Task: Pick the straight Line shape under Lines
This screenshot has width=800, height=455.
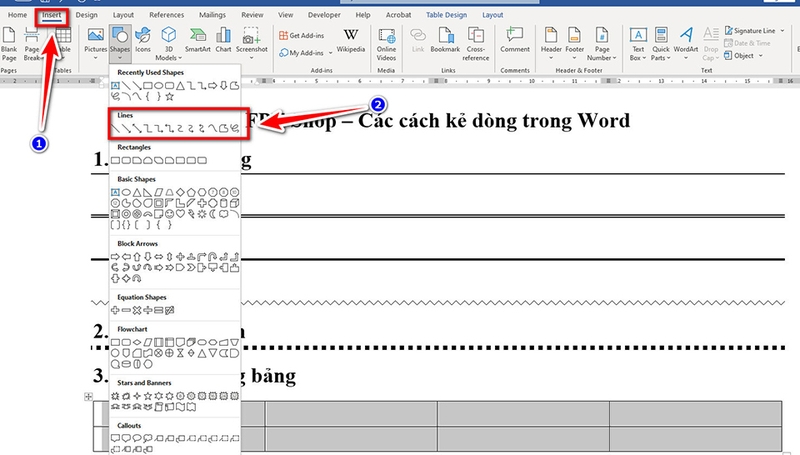Action: click(x=116, y=128)
